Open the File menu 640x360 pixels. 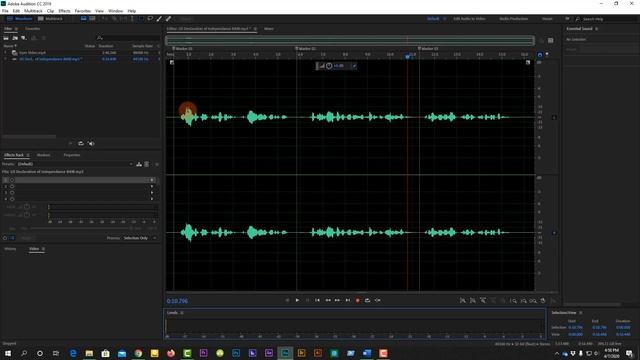point(5,11)
